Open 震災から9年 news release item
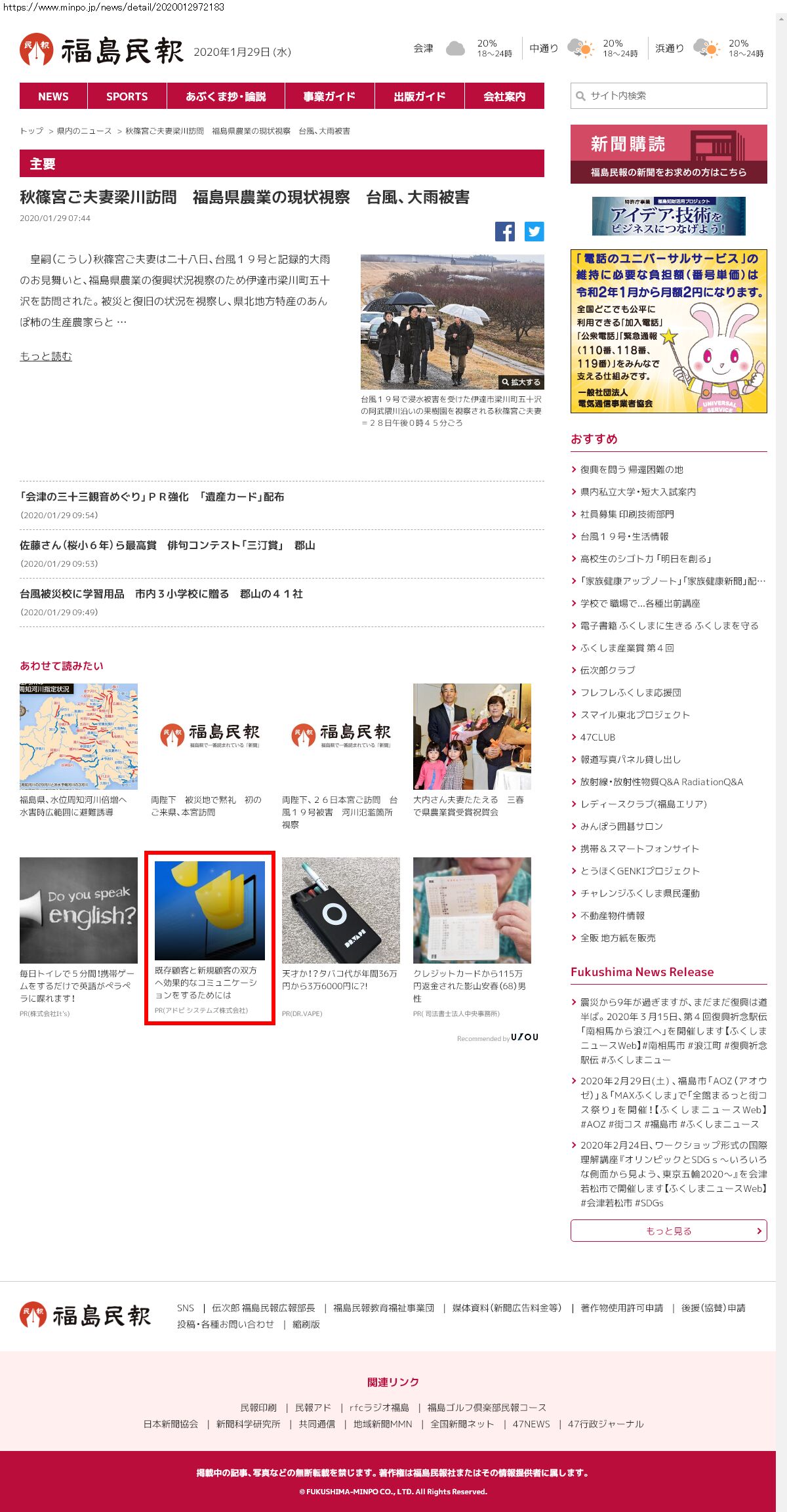Screen dimensions: 787x1512 click(x=674, y=1031)
